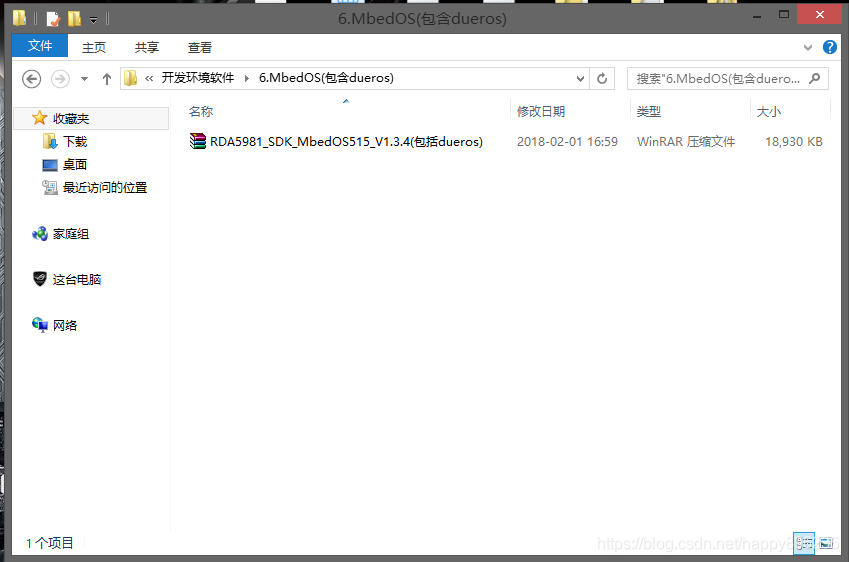849x562 pixels.
Task: Click the Forward navigation arrow
Action: pyautogui.click(x=60, y=79)
